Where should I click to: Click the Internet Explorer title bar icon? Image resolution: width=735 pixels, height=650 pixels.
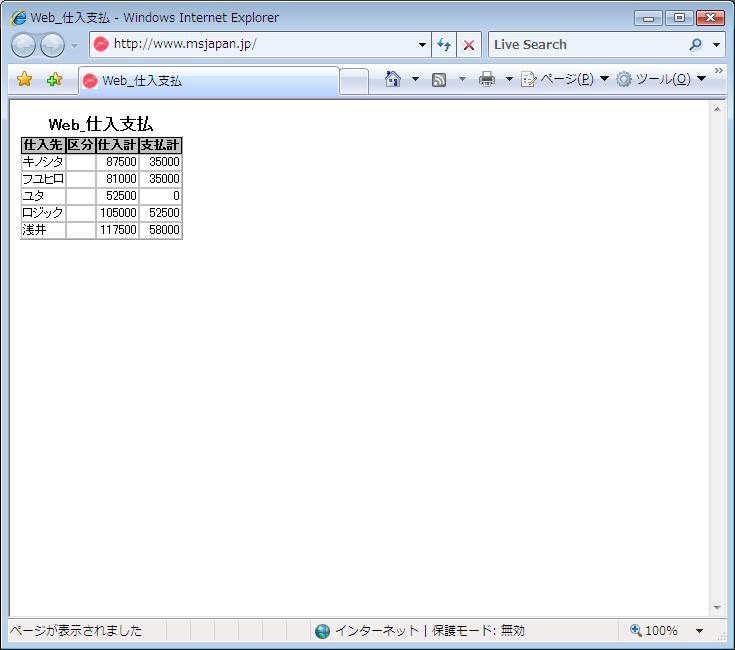(x=19, y=18)
